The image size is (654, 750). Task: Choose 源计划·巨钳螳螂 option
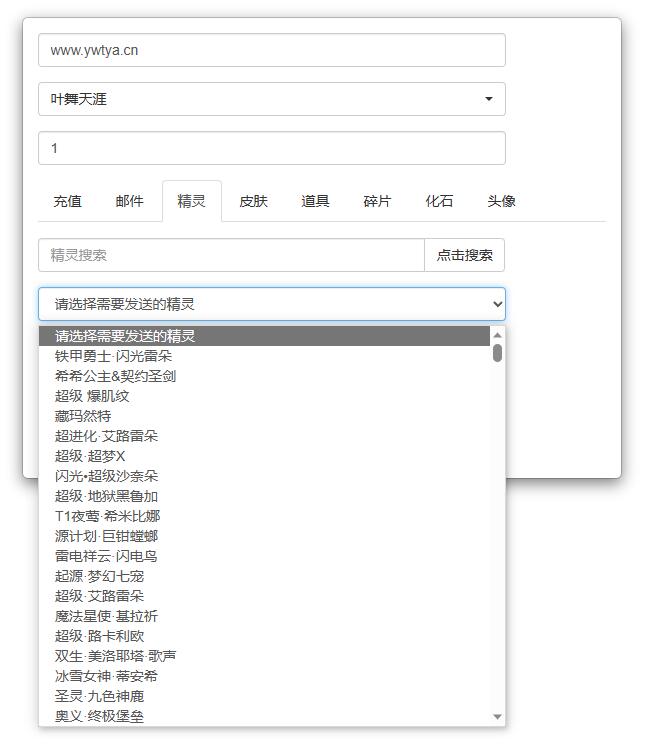(264, 537)
